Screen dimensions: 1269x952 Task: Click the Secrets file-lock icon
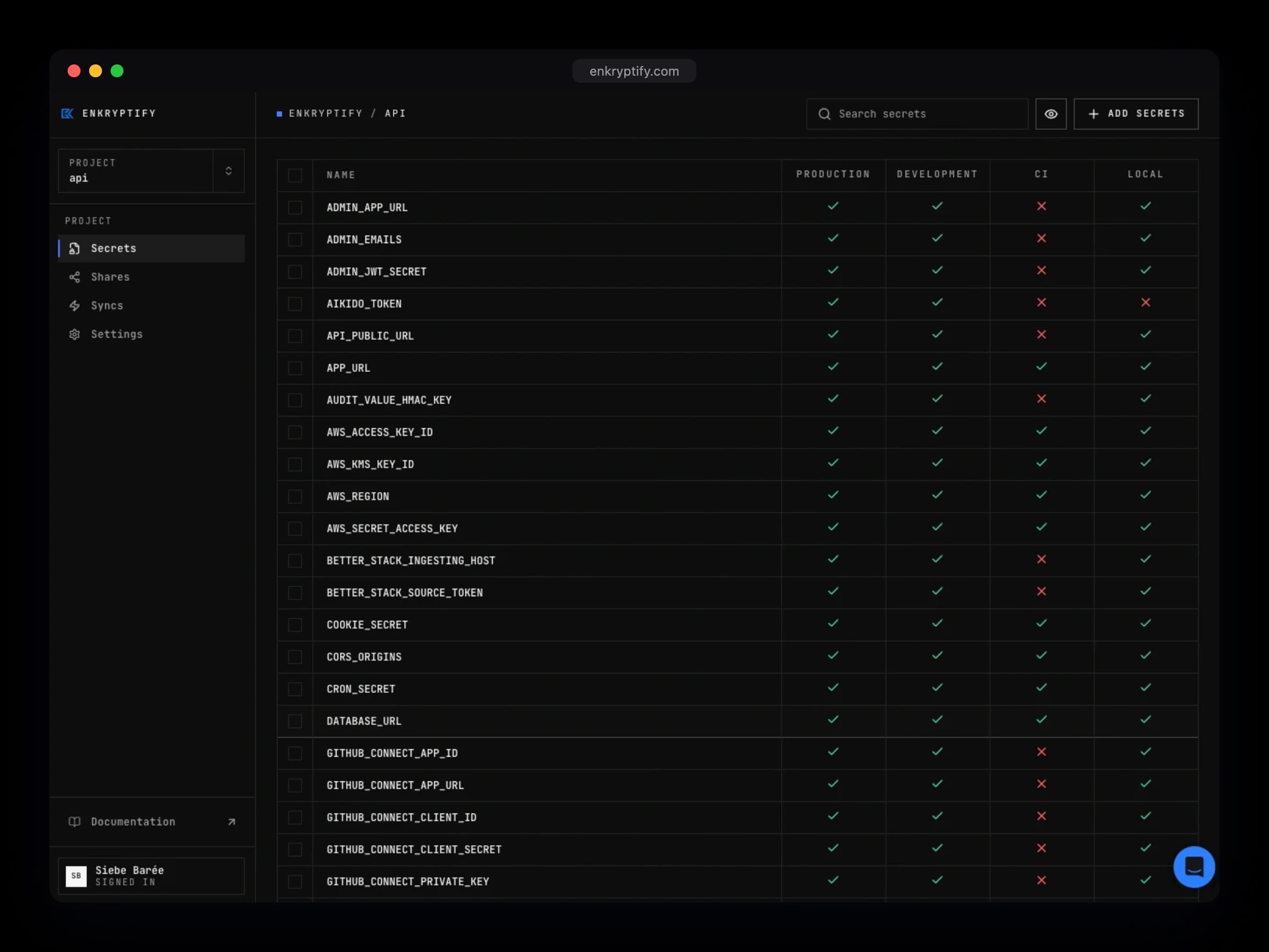click(x=75, y=248)
